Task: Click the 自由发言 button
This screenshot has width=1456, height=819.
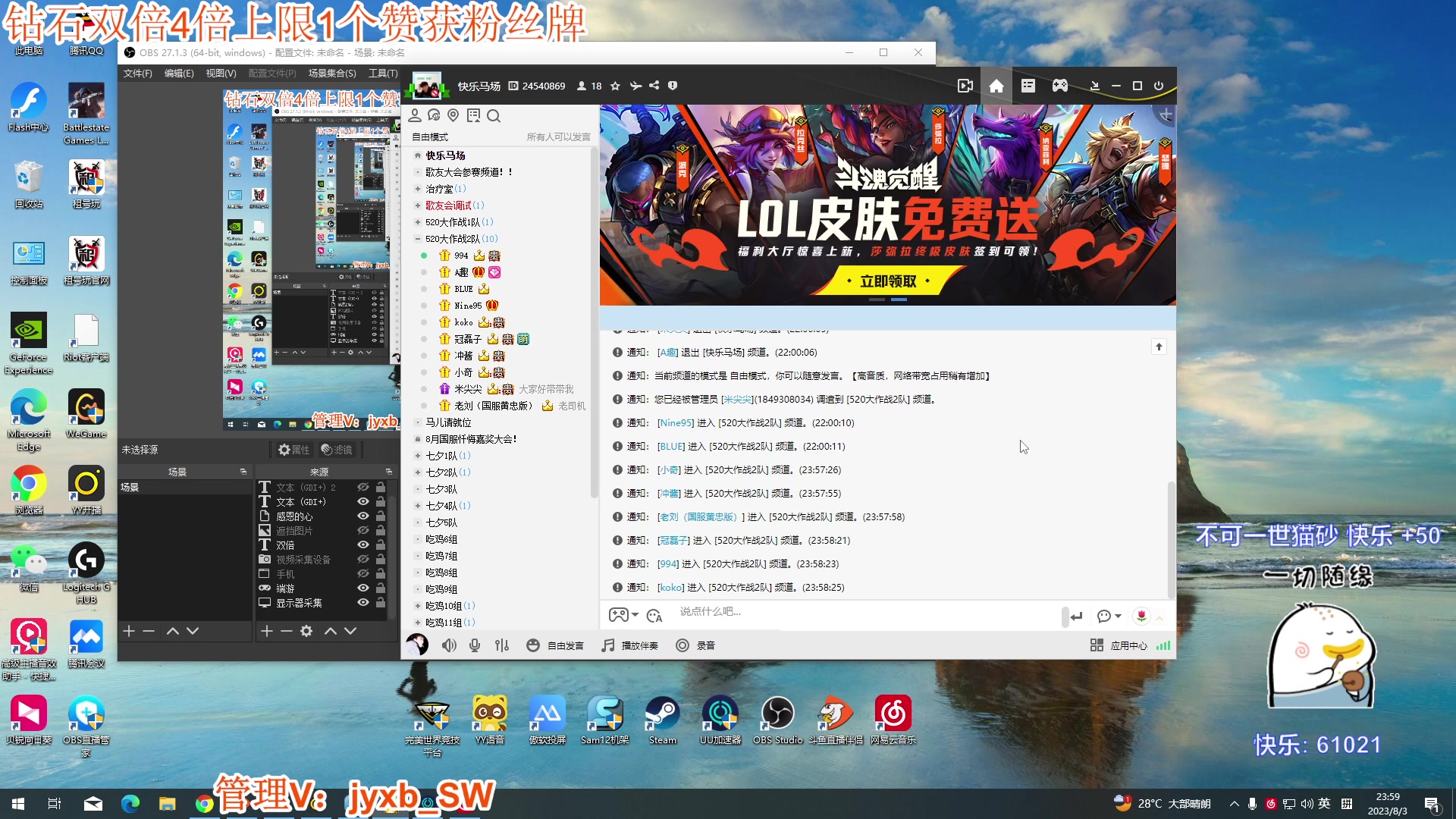Action: (555, 645)
